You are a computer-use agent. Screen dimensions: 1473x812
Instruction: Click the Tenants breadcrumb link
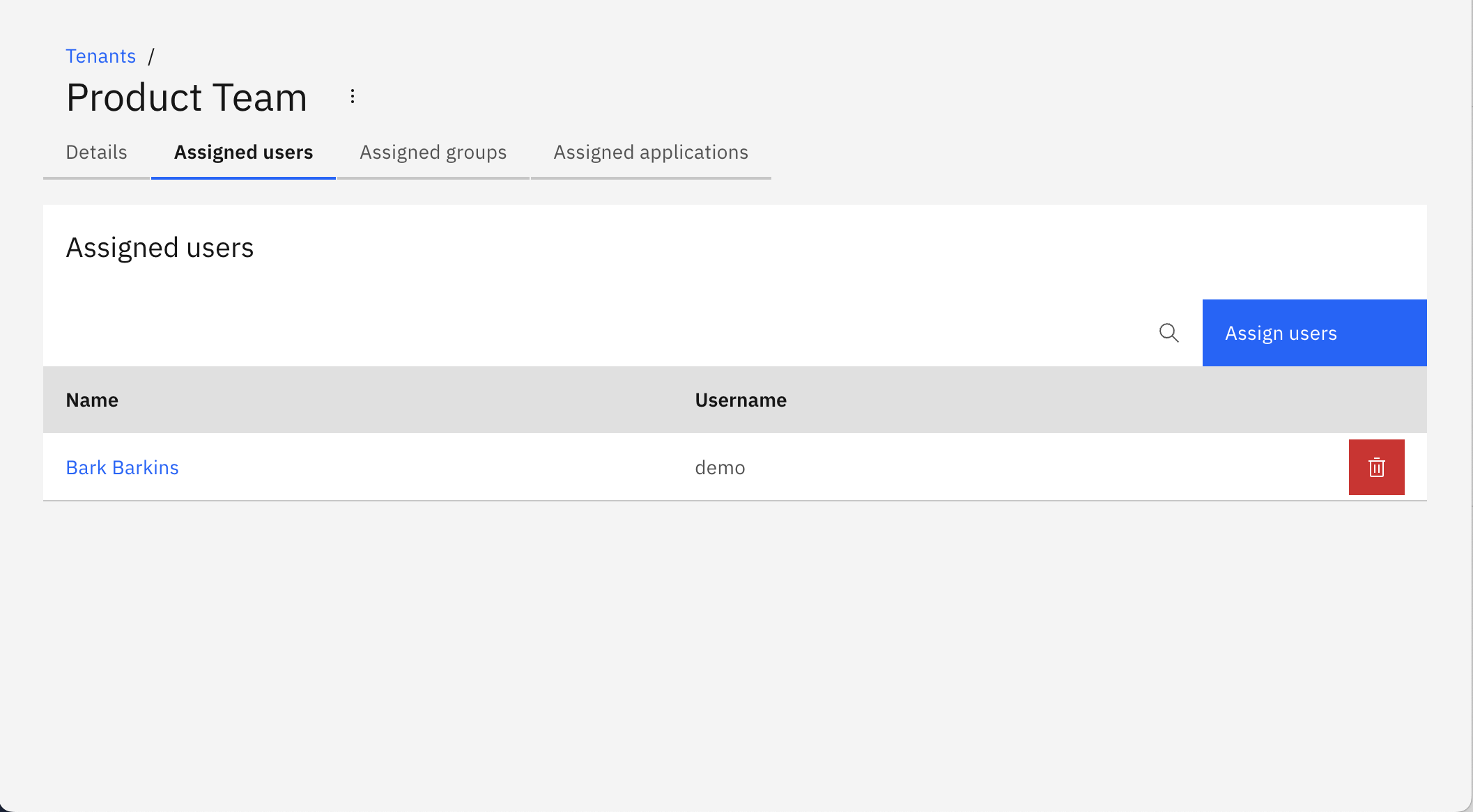[100, 55]
